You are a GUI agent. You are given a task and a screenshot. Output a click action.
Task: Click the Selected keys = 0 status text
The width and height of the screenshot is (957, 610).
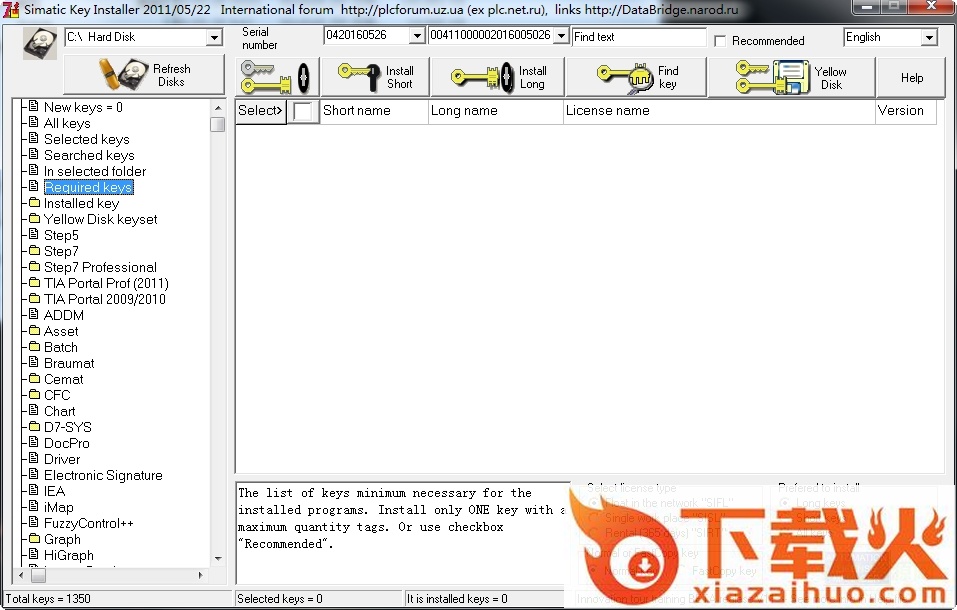(x=280, y=599)
